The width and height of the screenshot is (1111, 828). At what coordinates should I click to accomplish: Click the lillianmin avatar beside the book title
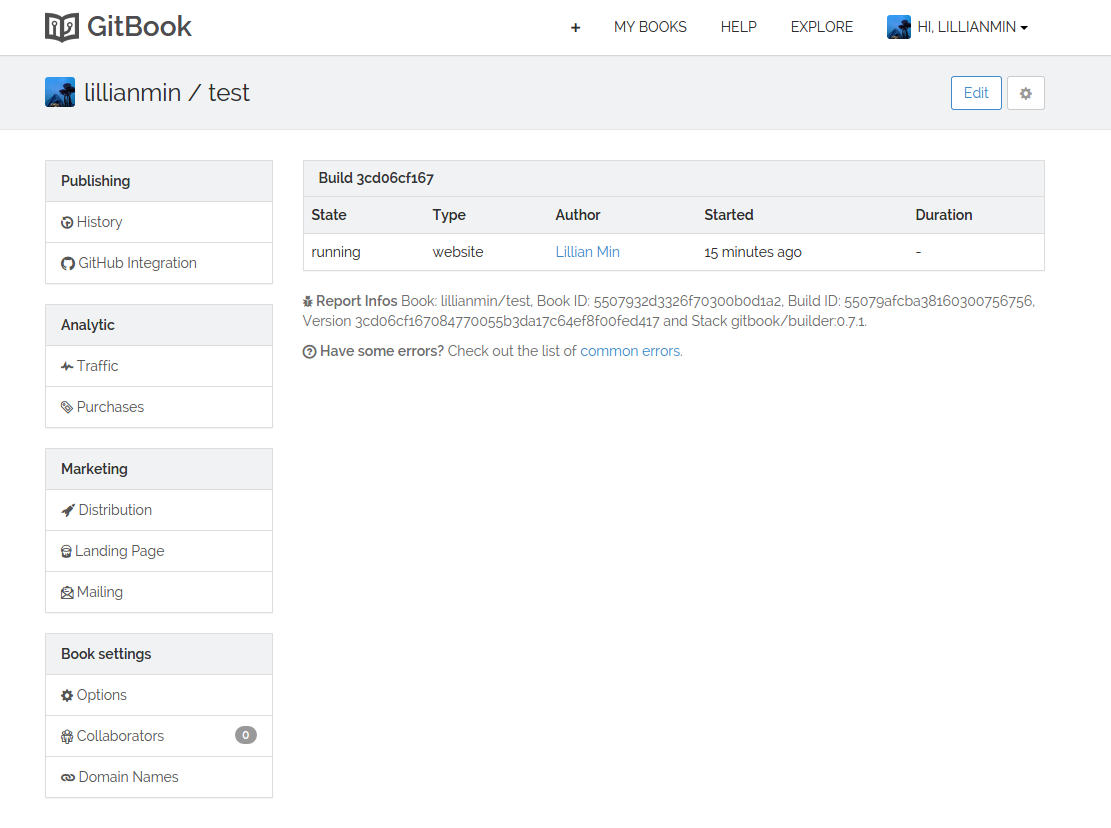(60, 92)
